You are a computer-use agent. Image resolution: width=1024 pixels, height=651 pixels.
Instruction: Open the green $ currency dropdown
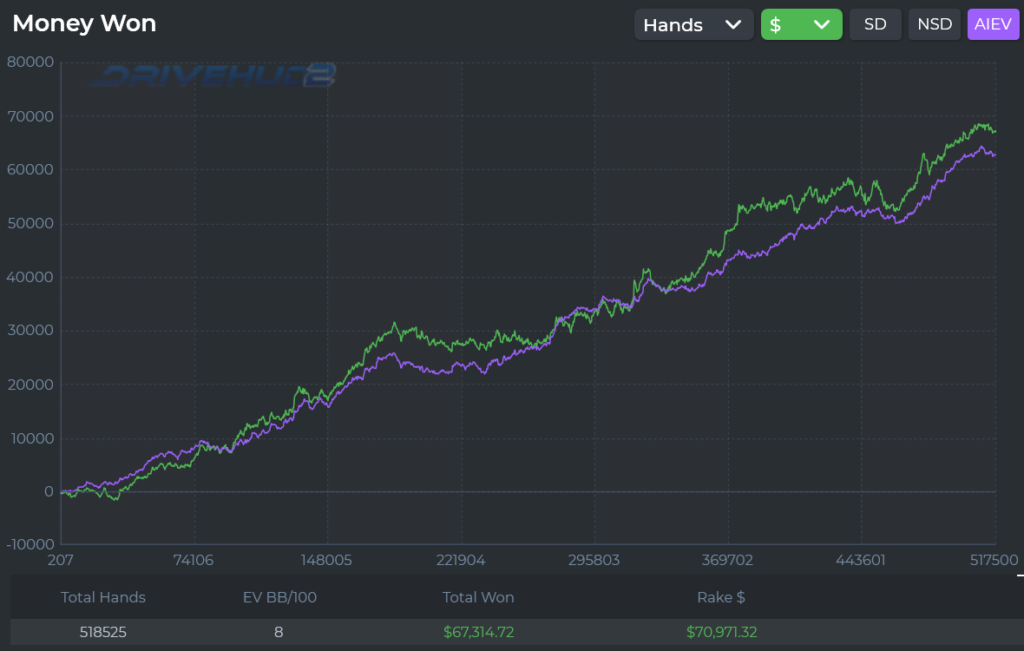[x=801, y=25]
